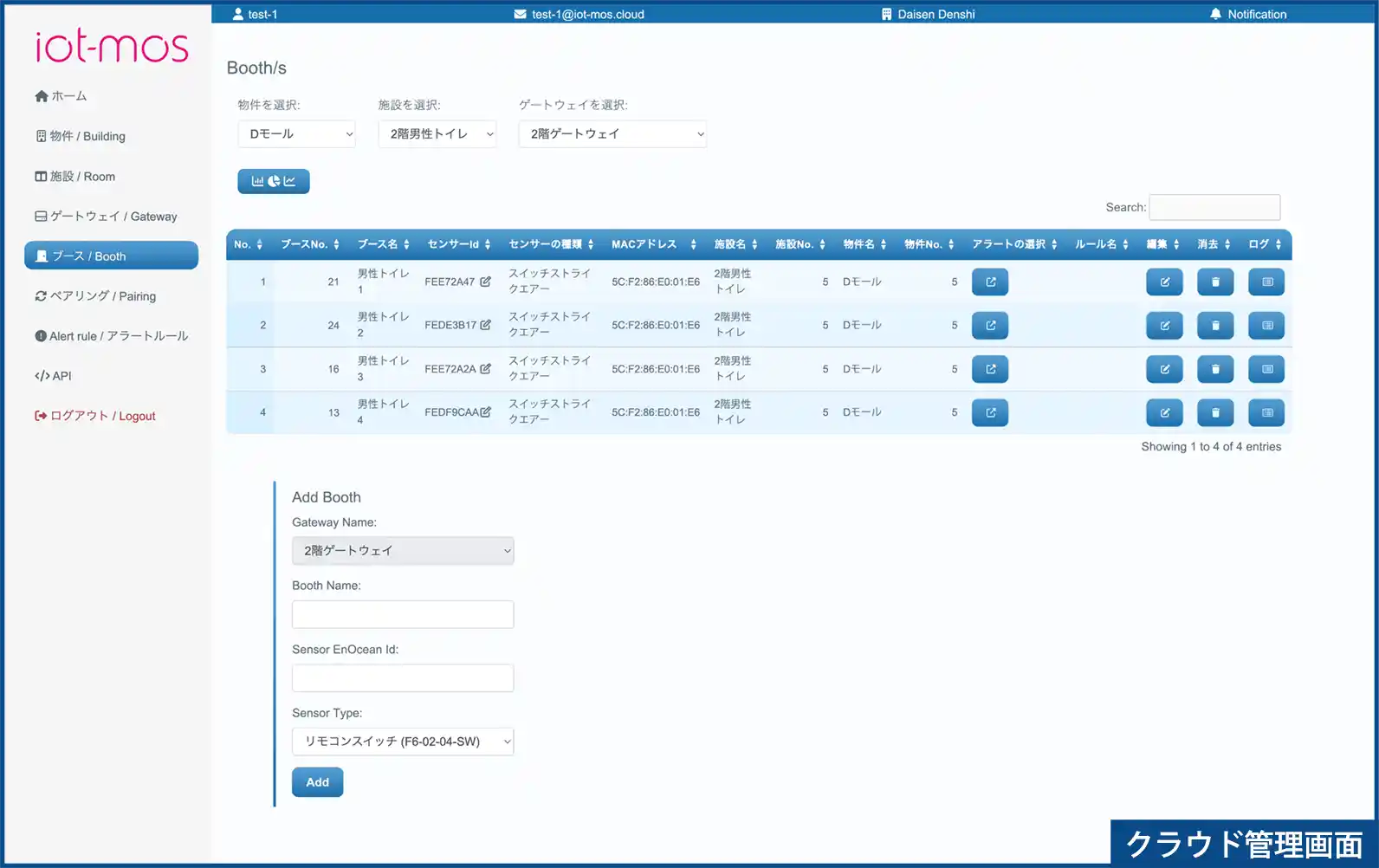The image size is (1379, 868).
Task: Click the test-1@iot-mos.cloud email in header
Action: (x=579, y=14)
